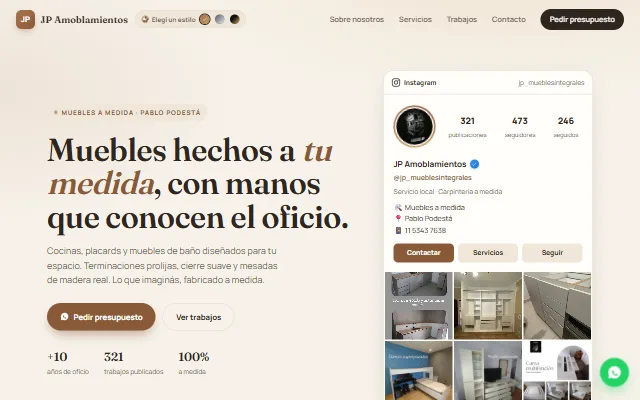Click the +10 años de oficio stat
Screen dimensions: 640x400
click(x=68, y=362)
